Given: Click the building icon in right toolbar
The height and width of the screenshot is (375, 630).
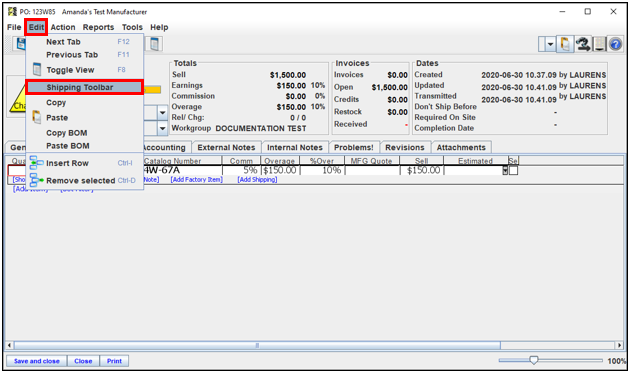Looking at the screenshot, I should pos(599,44).
